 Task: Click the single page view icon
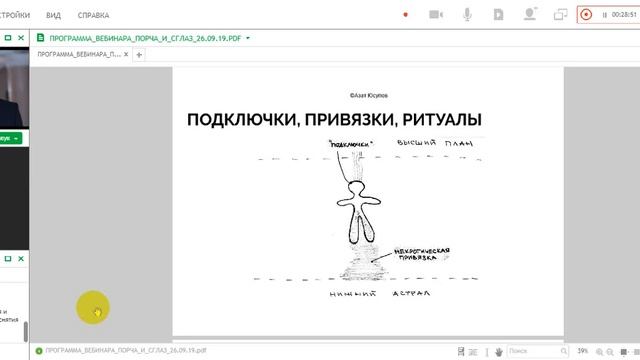(461, 351)
